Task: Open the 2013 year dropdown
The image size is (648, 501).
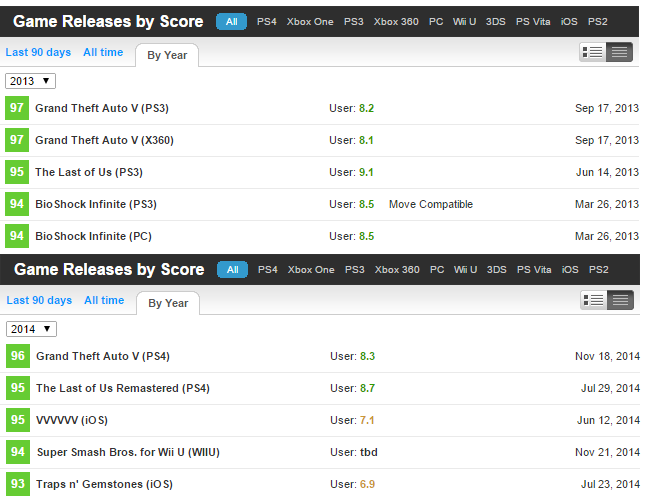Action: [x=30, y=81]
